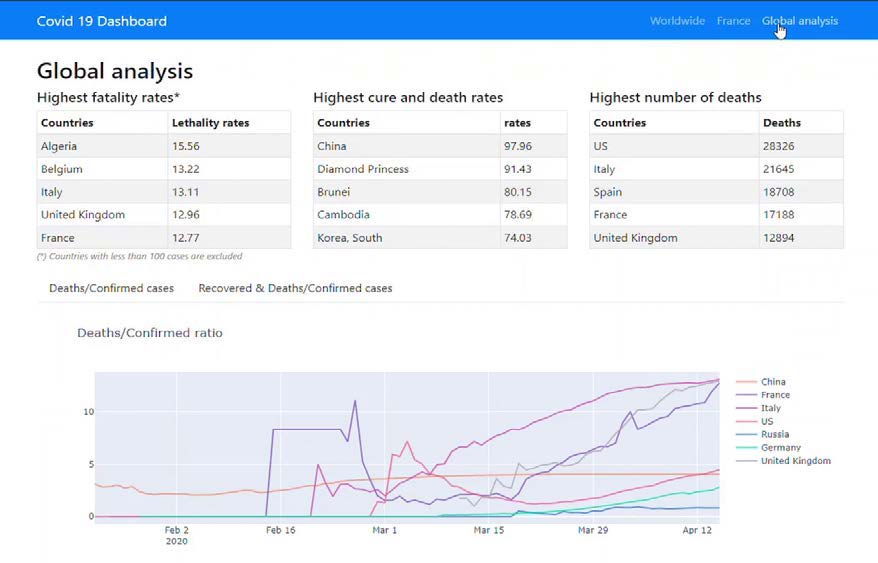878x563 pixels.
Task: Open the Worldwide navigation link
Action: point(677,21)
